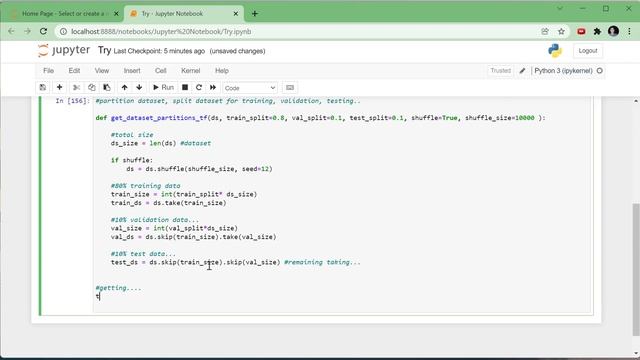Click the train_ds = ds.take(train_size) line
640x360 pixels.
pyautogui.click(x=168, y=203)
